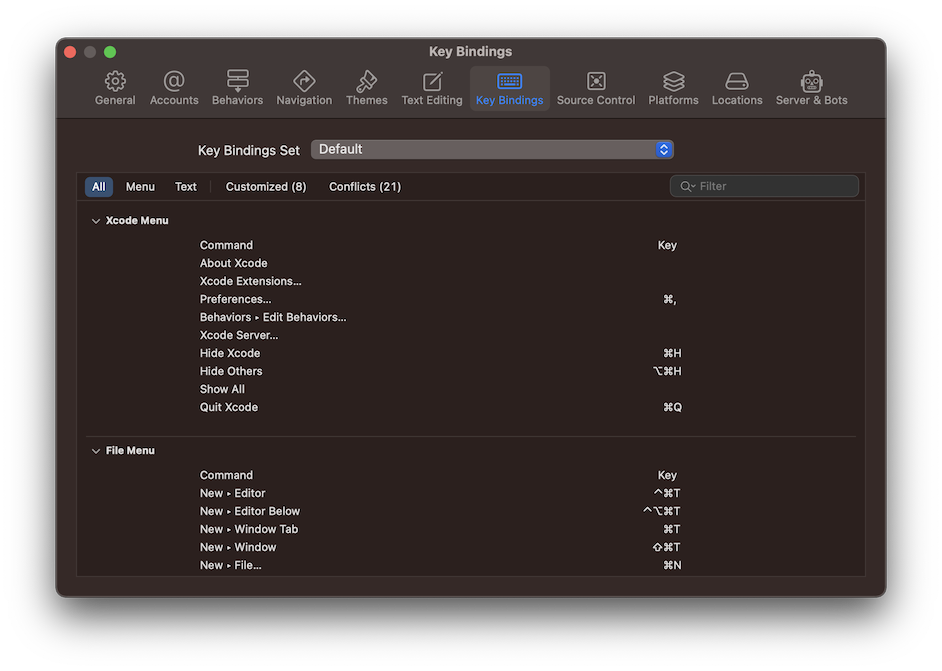Open the Themes paintbrush icon
Screen dimensions: 942x671
coord(366,80)
